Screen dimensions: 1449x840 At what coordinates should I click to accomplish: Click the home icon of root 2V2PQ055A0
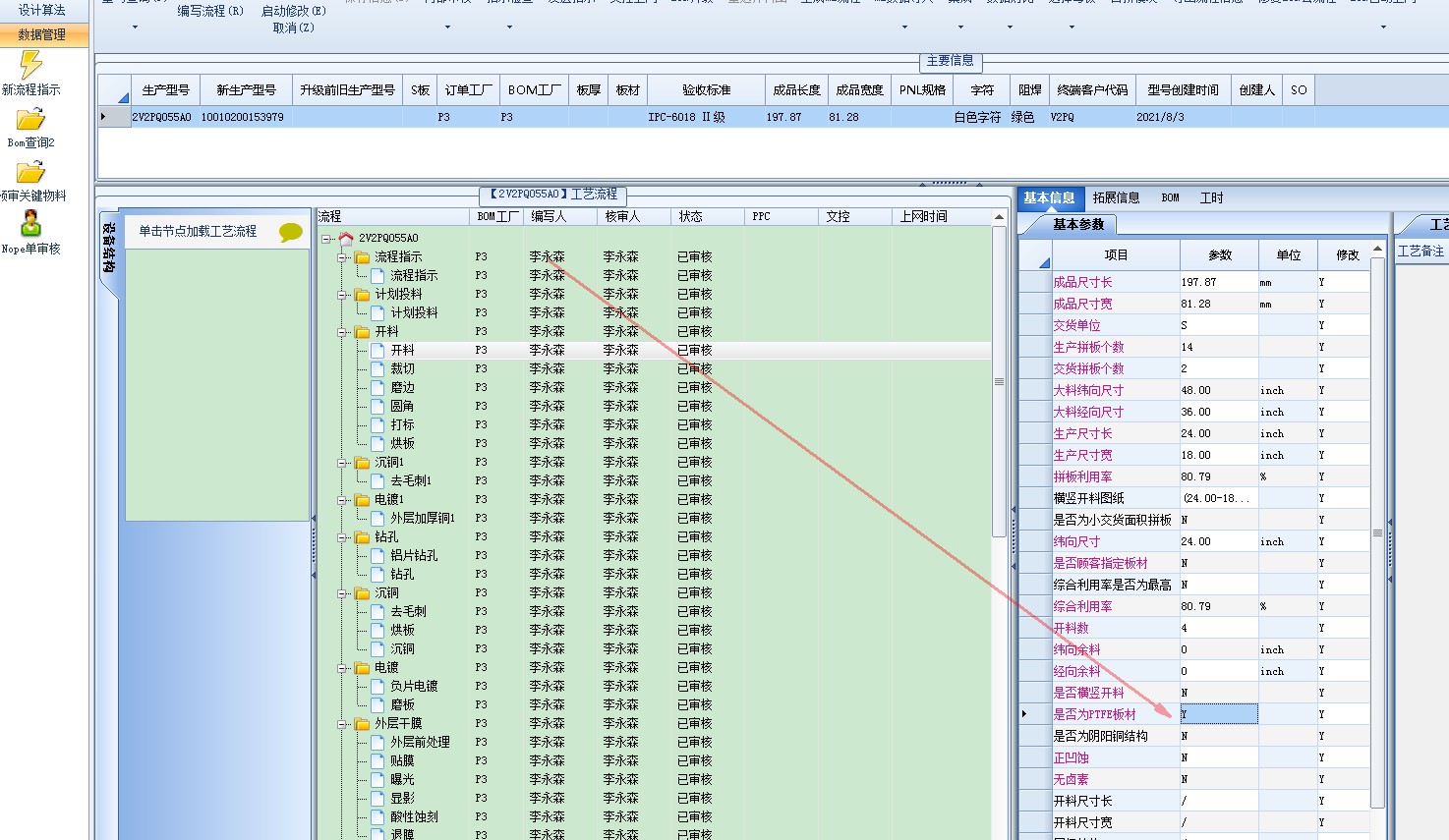[346, 238]
